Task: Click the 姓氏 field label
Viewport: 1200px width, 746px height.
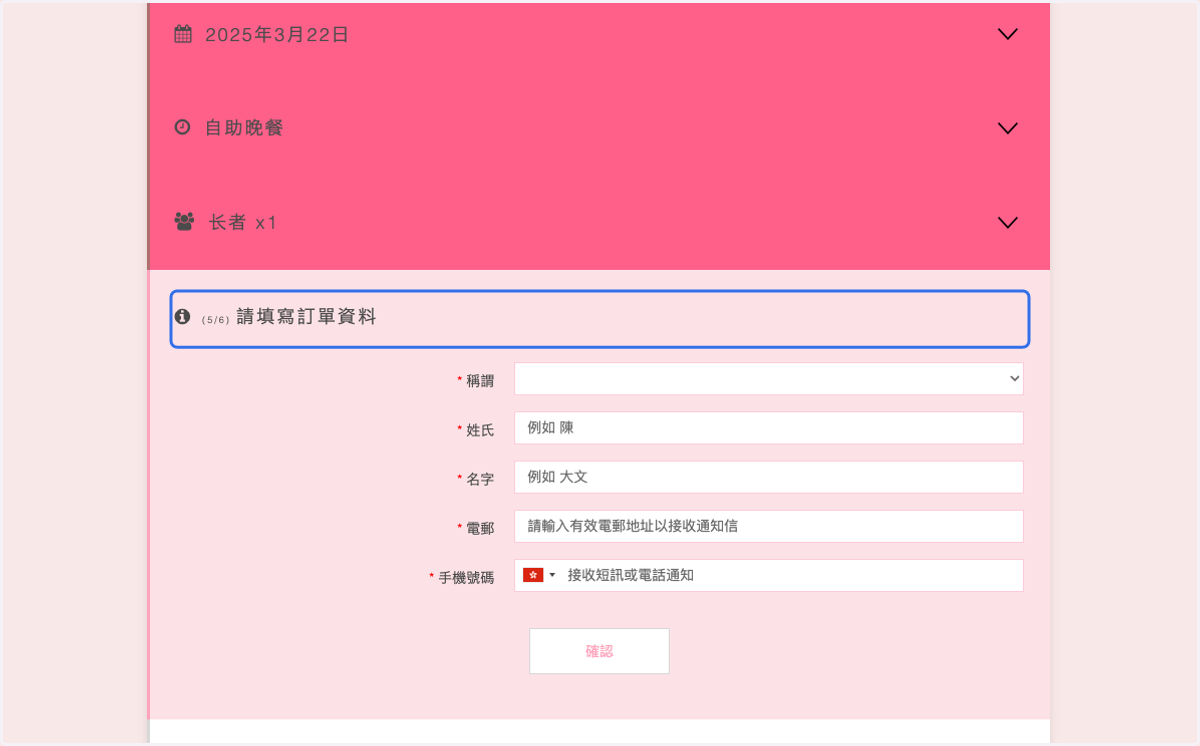Action: coord(480,429)
